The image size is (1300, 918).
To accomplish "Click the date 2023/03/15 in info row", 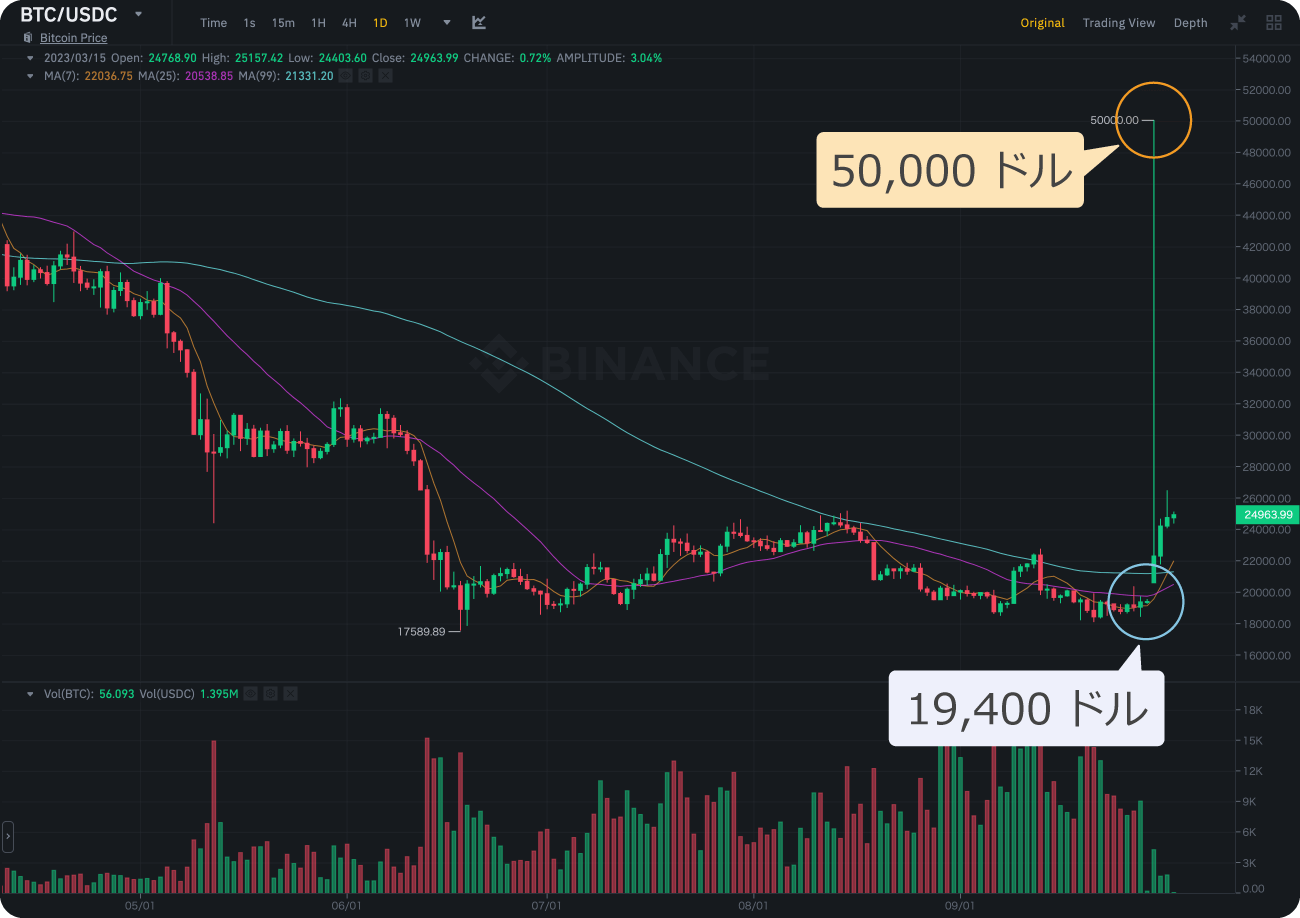I will point(74,58).
